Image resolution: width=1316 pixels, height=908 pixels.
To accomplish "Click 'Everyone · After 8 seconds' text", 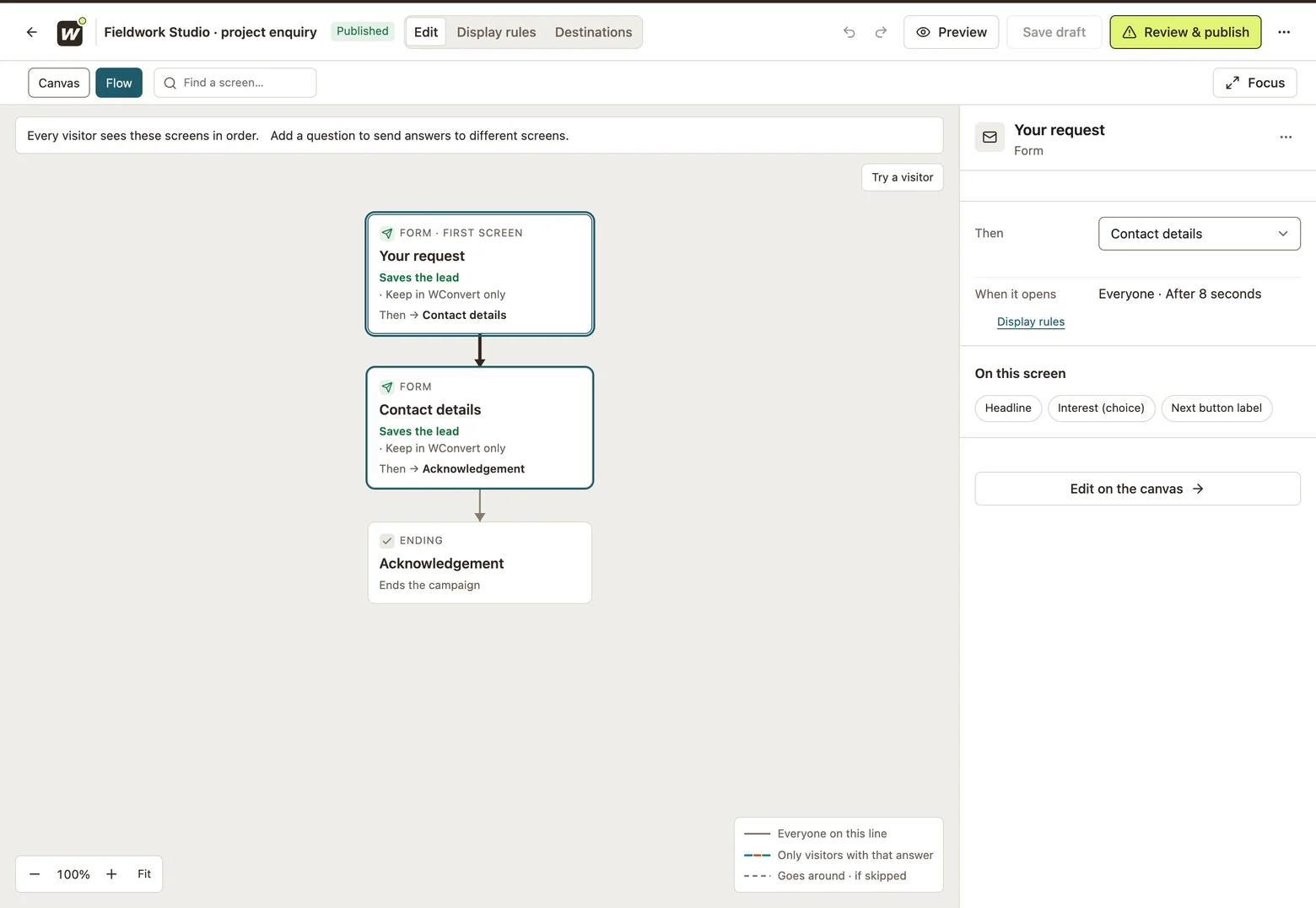I will [x=1179, y=294].
